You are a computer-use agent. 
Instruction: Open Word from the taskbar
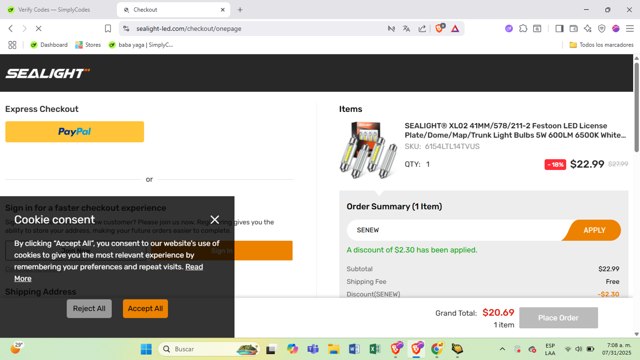(354, 349)
